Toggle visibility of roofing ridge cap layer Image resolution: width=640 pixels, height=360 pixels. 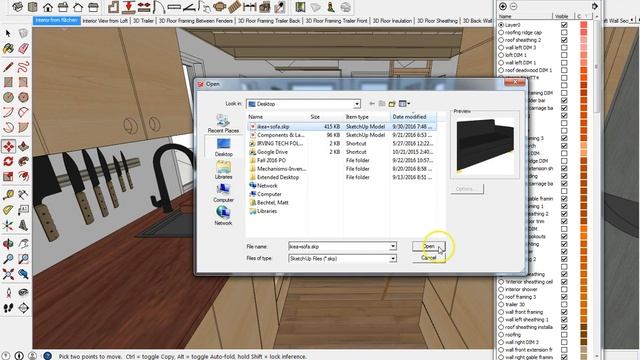564,32
